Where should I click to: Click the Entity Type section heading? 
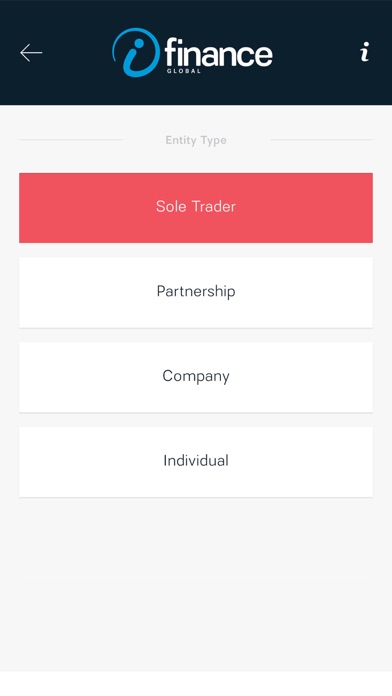(196, 140)
